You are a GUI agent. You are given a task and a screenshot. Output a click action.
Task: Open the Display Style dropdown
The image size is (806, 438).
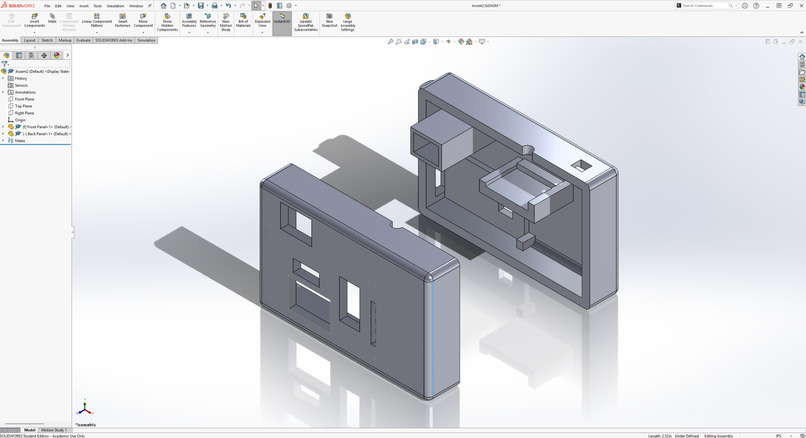442,42
